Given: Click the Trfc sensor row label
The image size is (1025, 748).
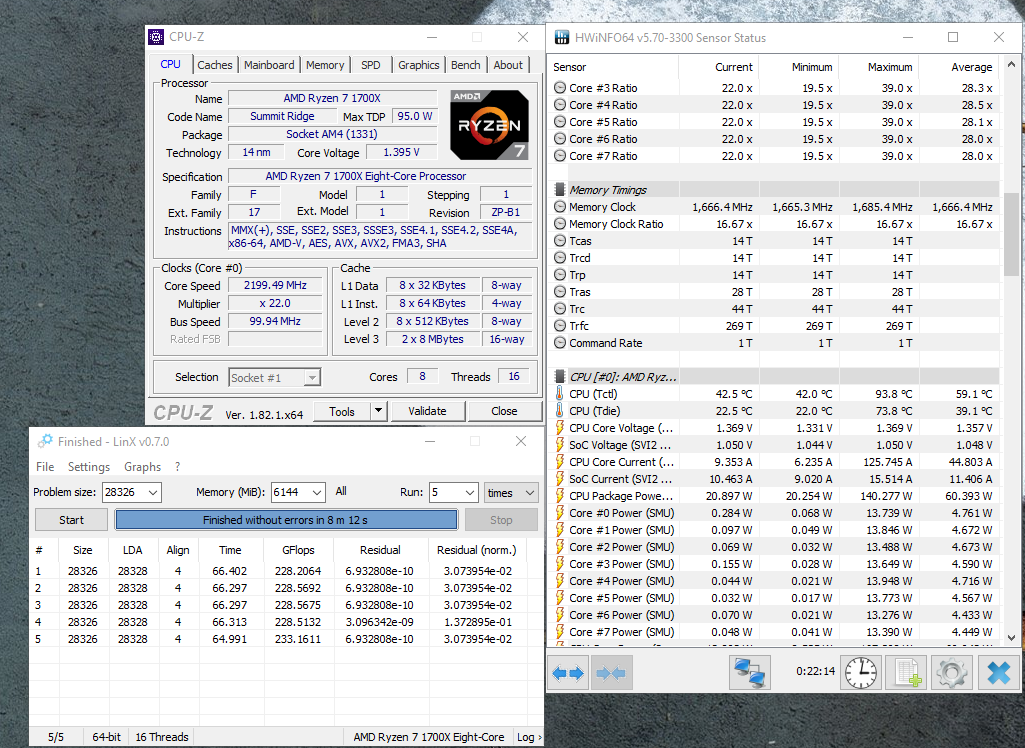Looking at the screenshot, I should coord(579,326).
